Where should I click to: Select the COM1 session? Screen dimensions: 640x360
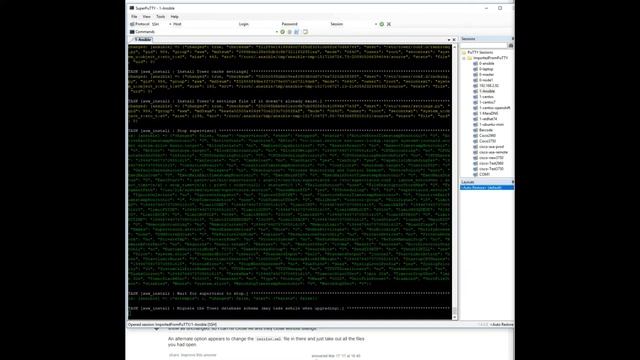[x=484, y=174]
